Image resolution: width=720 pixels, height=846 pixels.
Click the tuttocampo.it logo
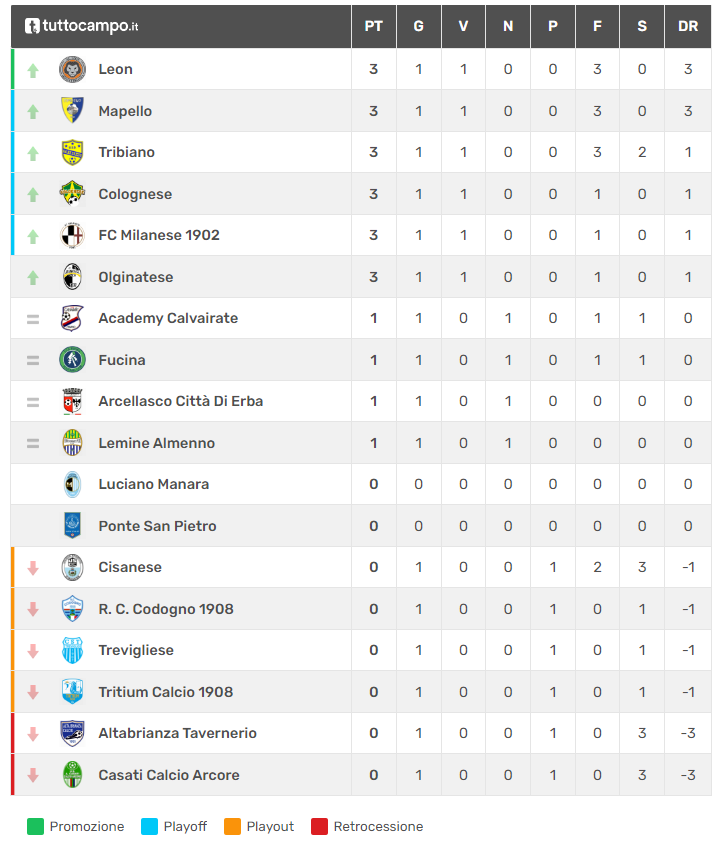point(82,26)
